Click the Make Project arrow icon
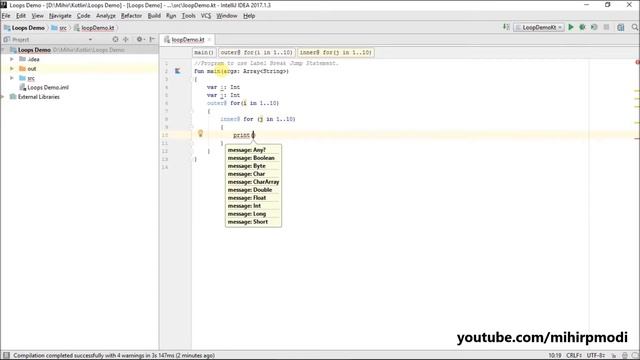This screenshot has width=640, height=360. (x=506, y=27)
